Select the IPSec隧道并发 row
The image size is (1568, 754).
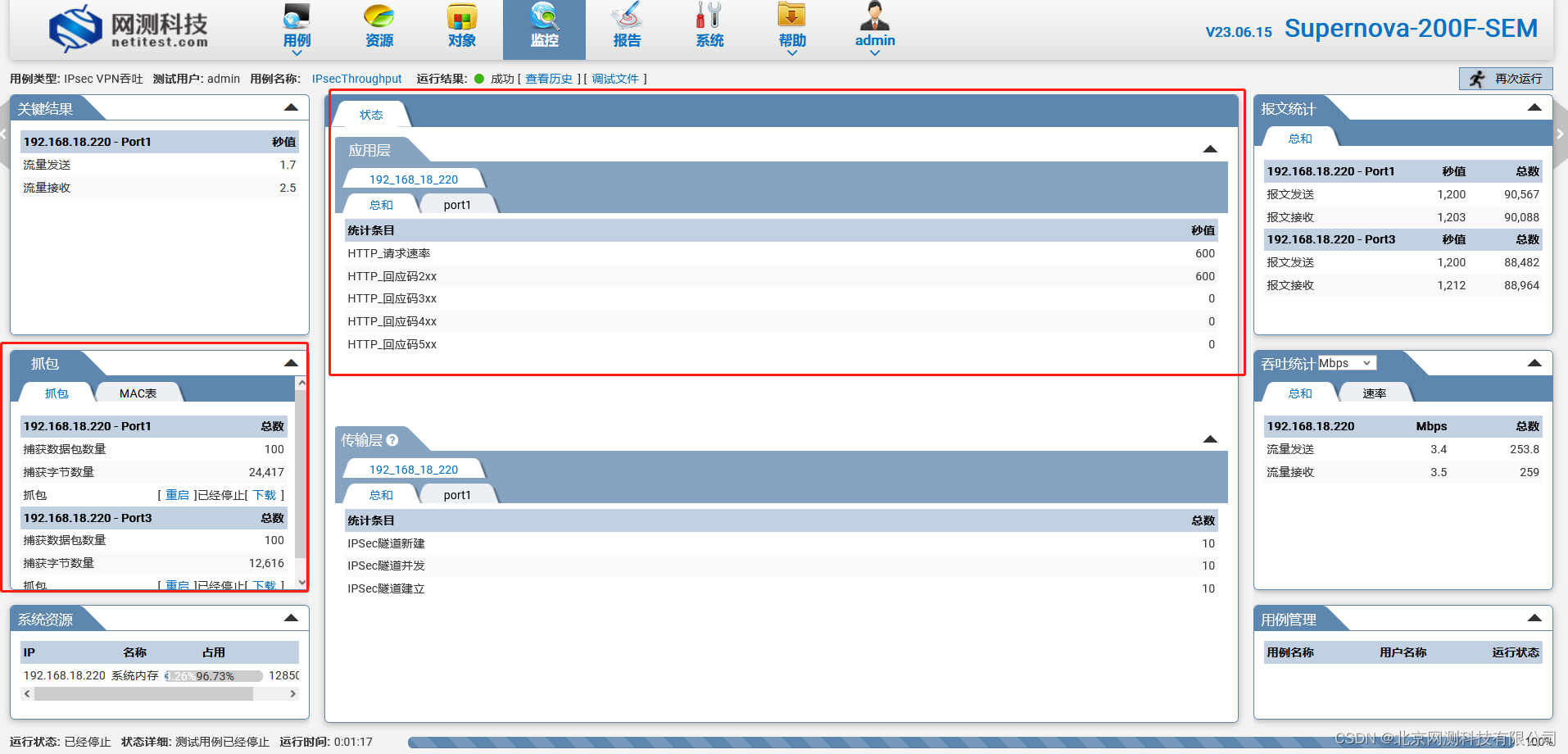[x=782, y=565]
